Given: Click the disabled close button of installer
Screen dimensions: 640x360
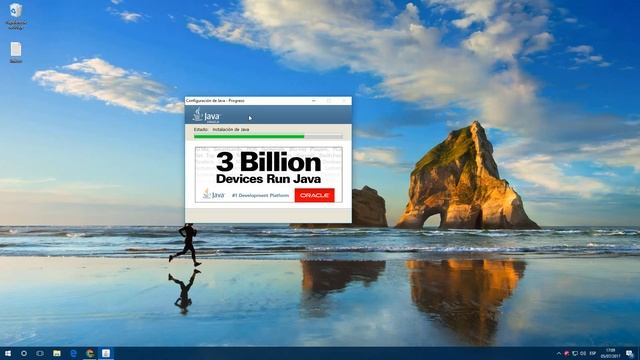Looking at the screenshot, I should pyautogui.click(x=344, y=100).
